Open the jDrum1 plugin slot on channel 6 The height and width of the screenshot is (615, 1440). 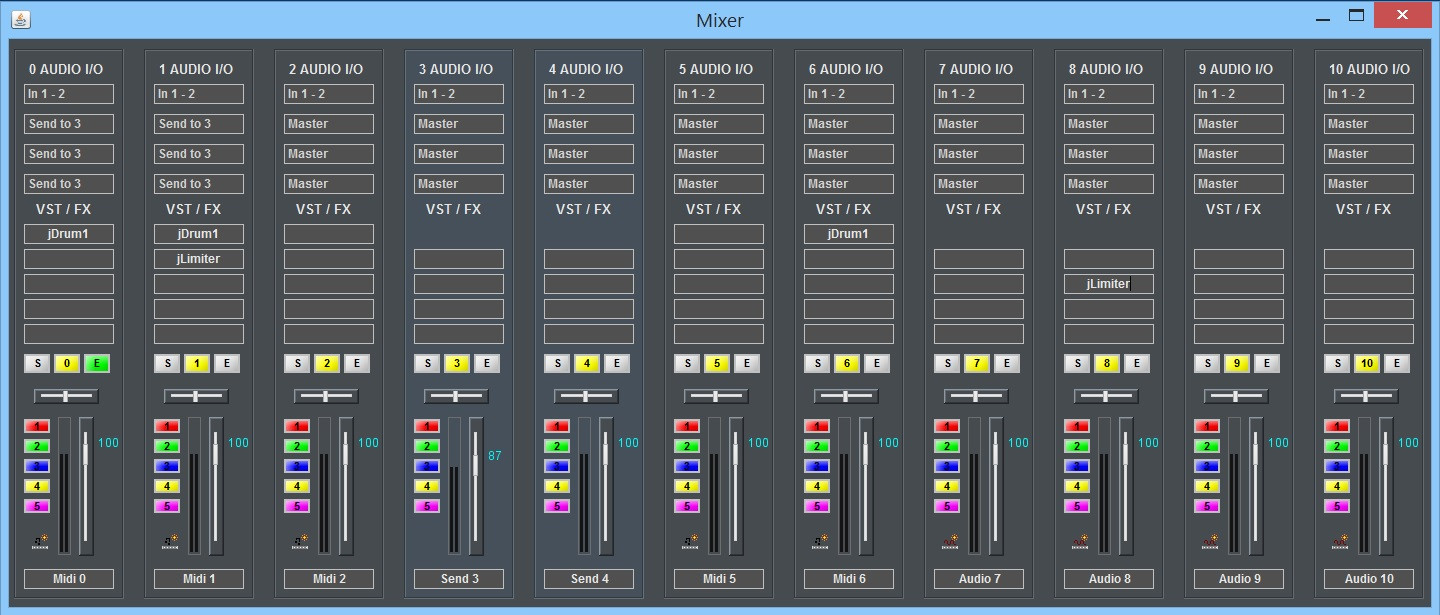849,234
